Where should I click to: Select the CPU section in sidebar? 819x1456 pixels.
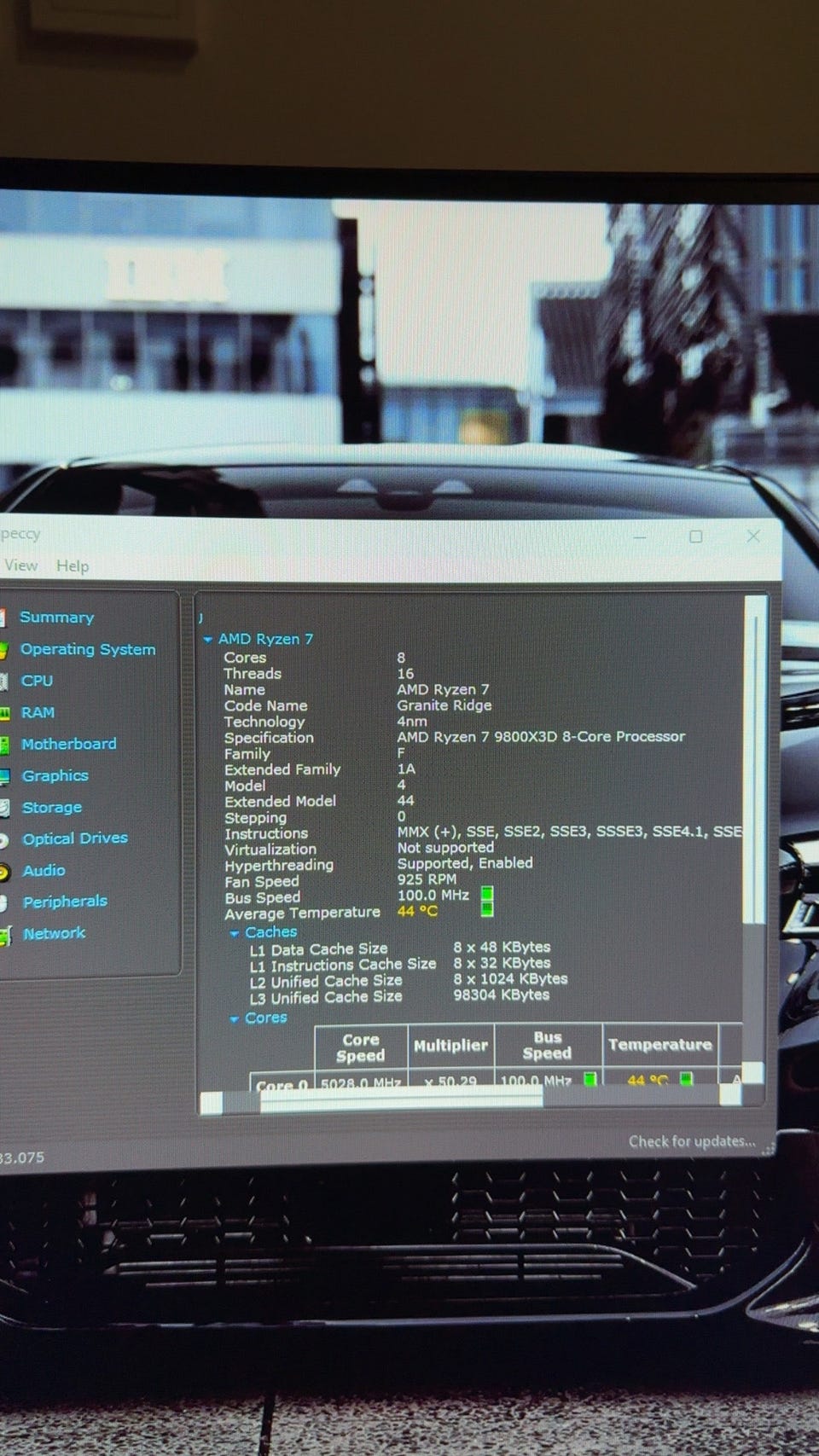pos(37,681)
